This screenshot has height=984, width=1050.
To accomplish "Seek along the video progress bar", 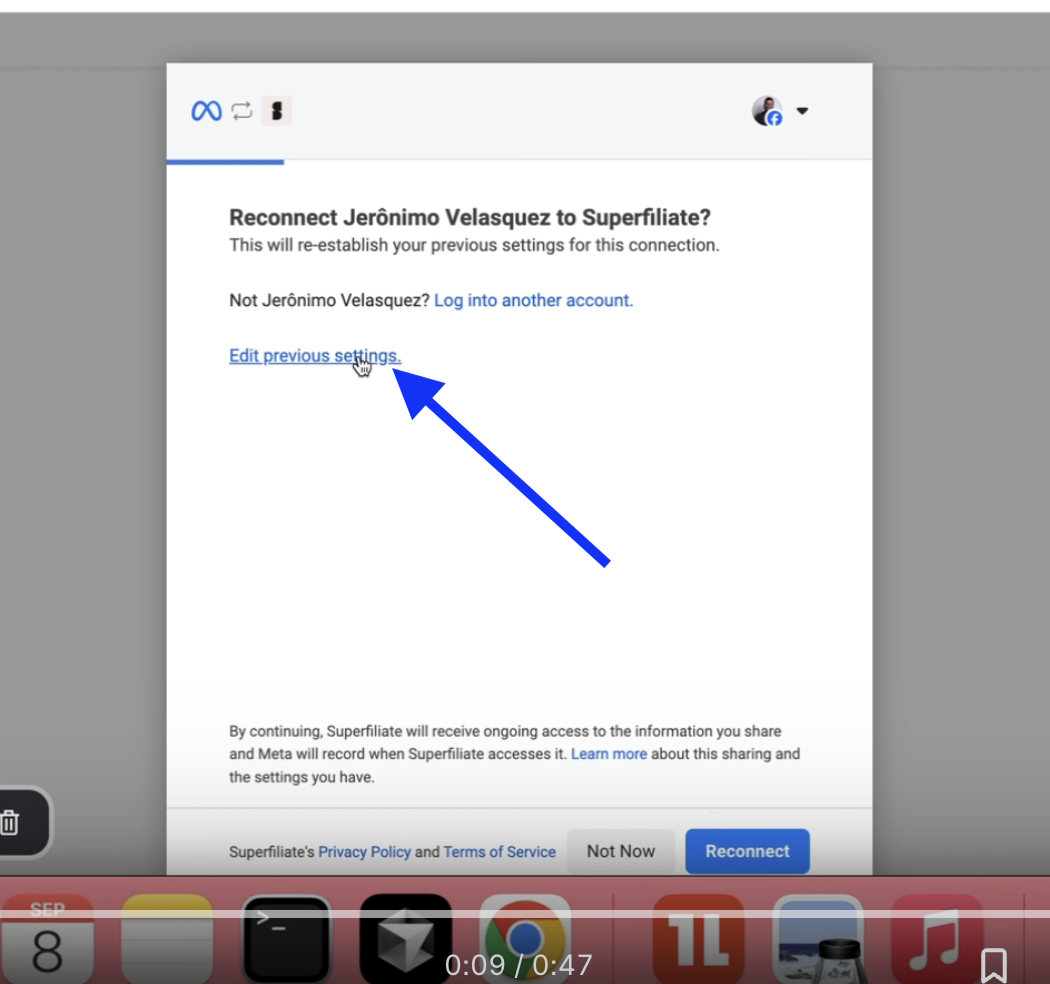I will 525,914.
